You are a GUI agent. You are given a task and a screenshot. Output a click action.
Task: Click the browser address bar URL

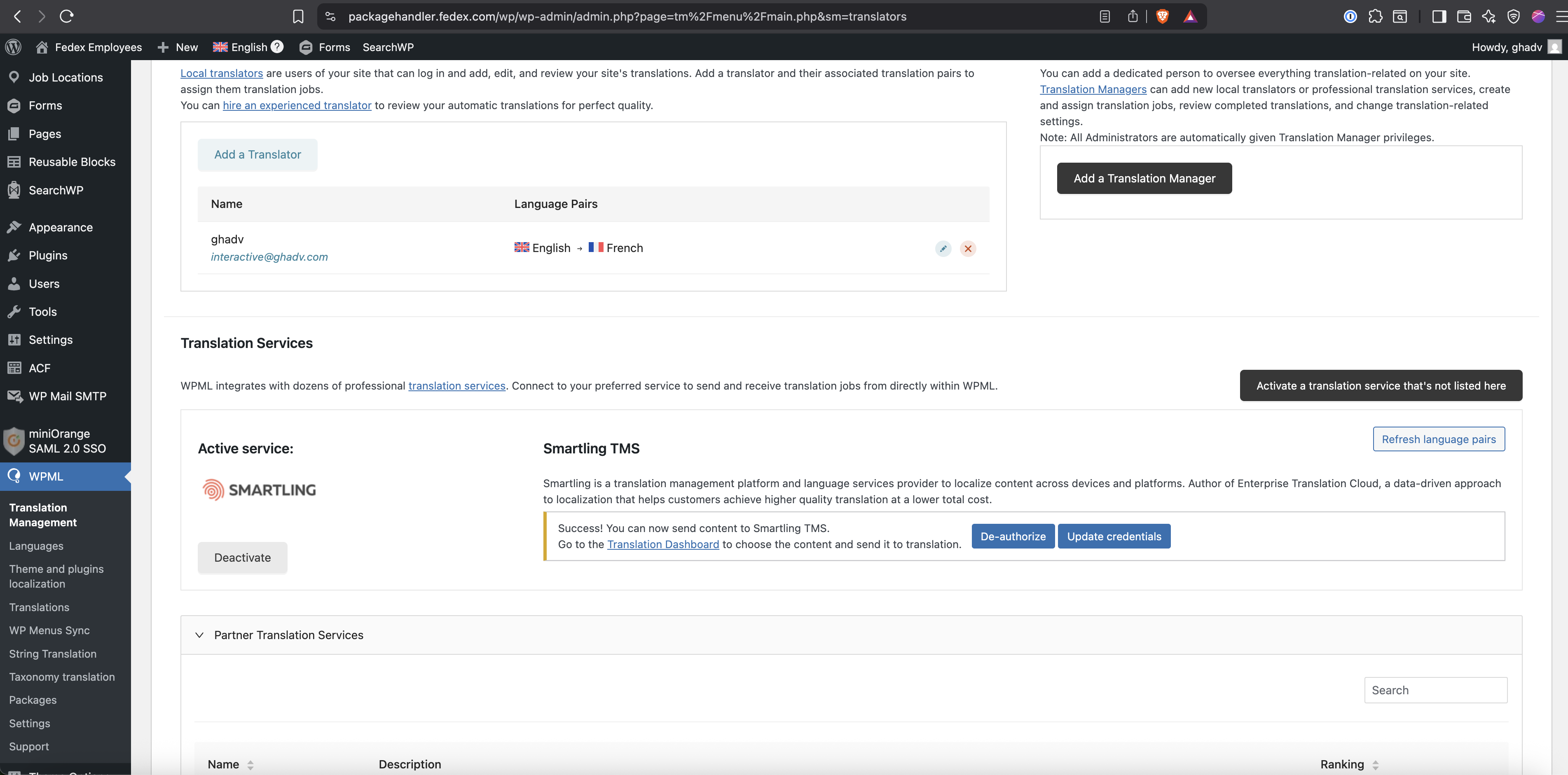pos(627,16)
